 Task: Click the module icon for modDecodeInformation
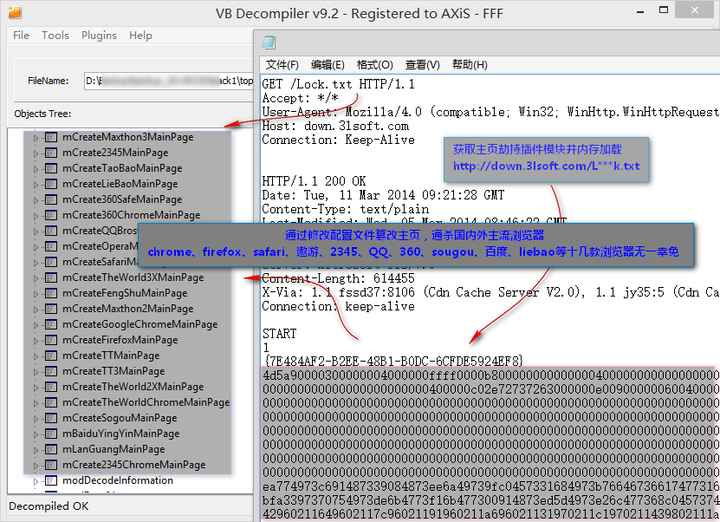(51, 481)
